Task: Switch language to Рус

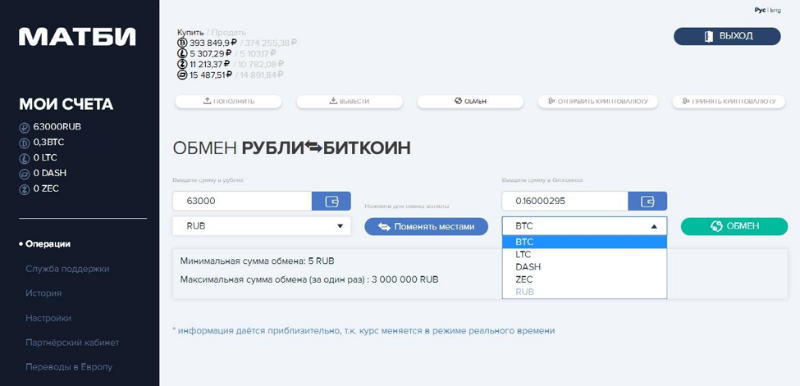Action: [760, 10]
